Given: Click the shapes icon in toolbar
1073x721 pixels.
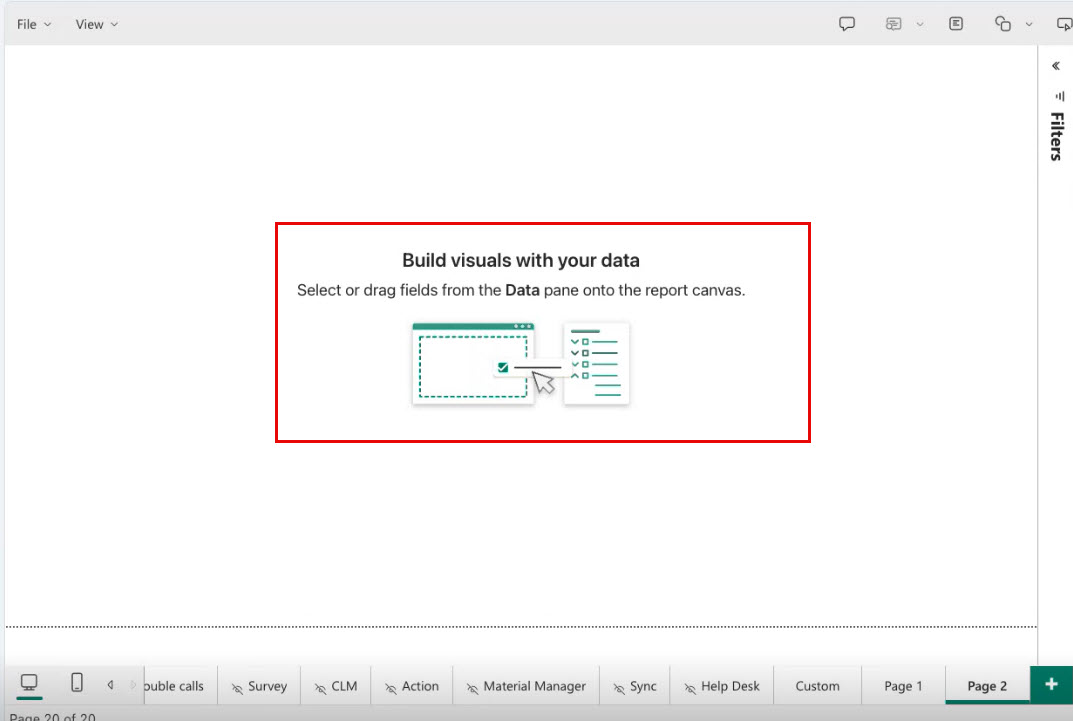Looking at the screenshot, I should [x=1003, y=24].
